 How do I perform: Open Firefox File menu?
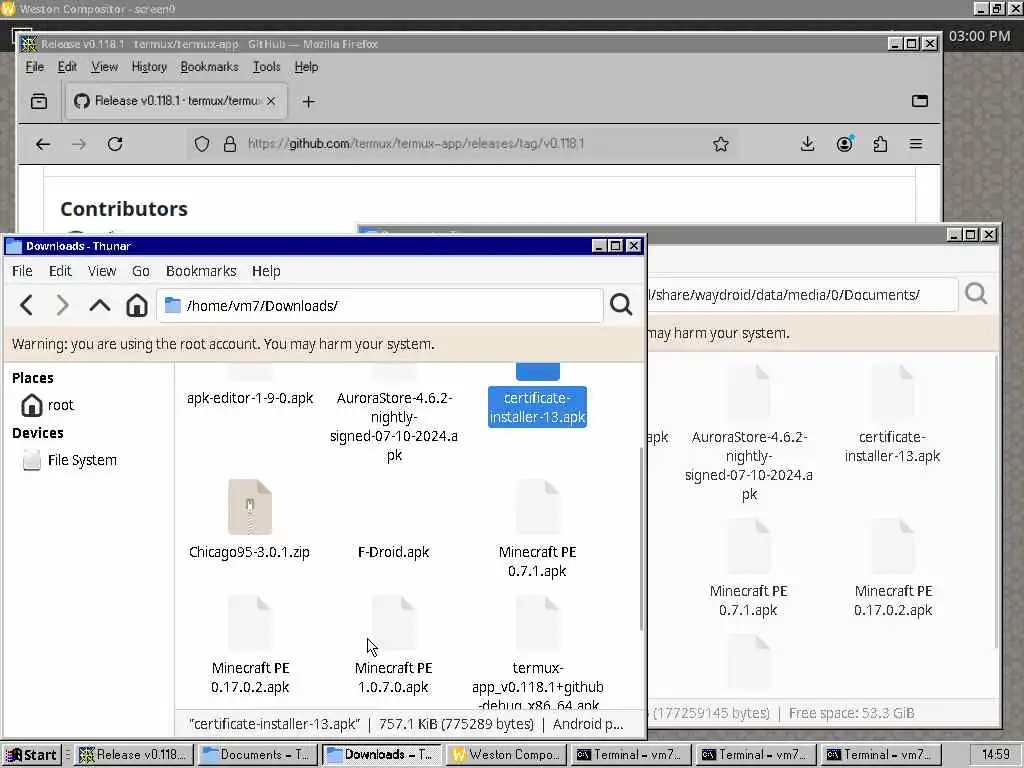(x=34, y=67)
